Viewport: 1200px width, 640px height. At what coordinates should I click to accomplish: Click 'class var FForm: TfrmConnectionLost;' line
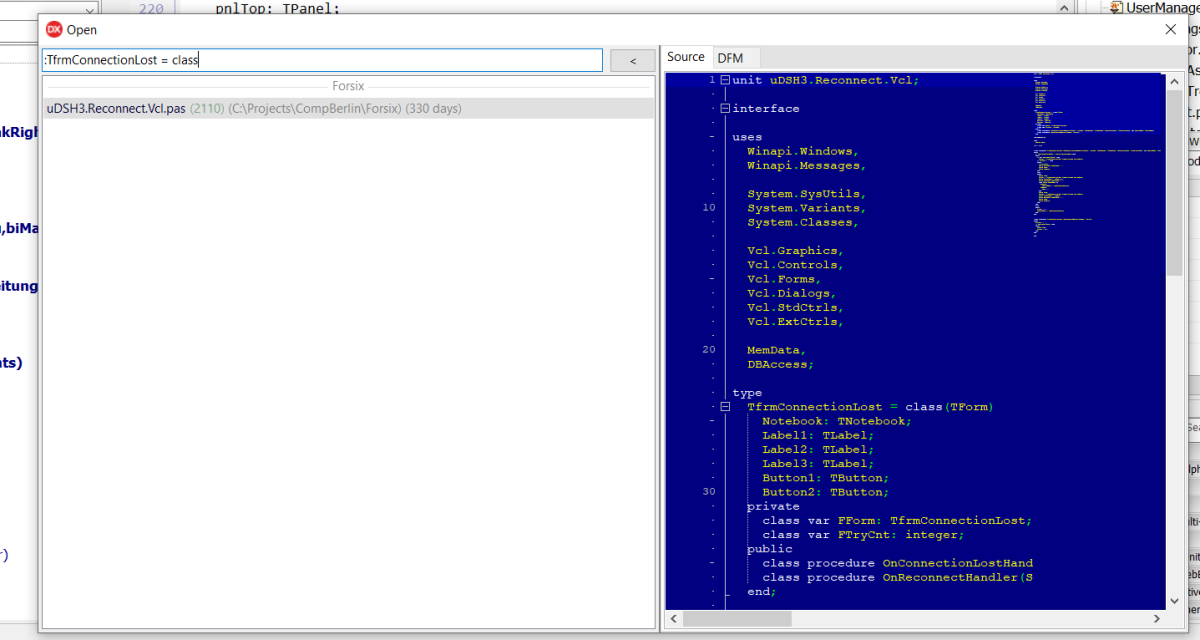click(897, 520)
